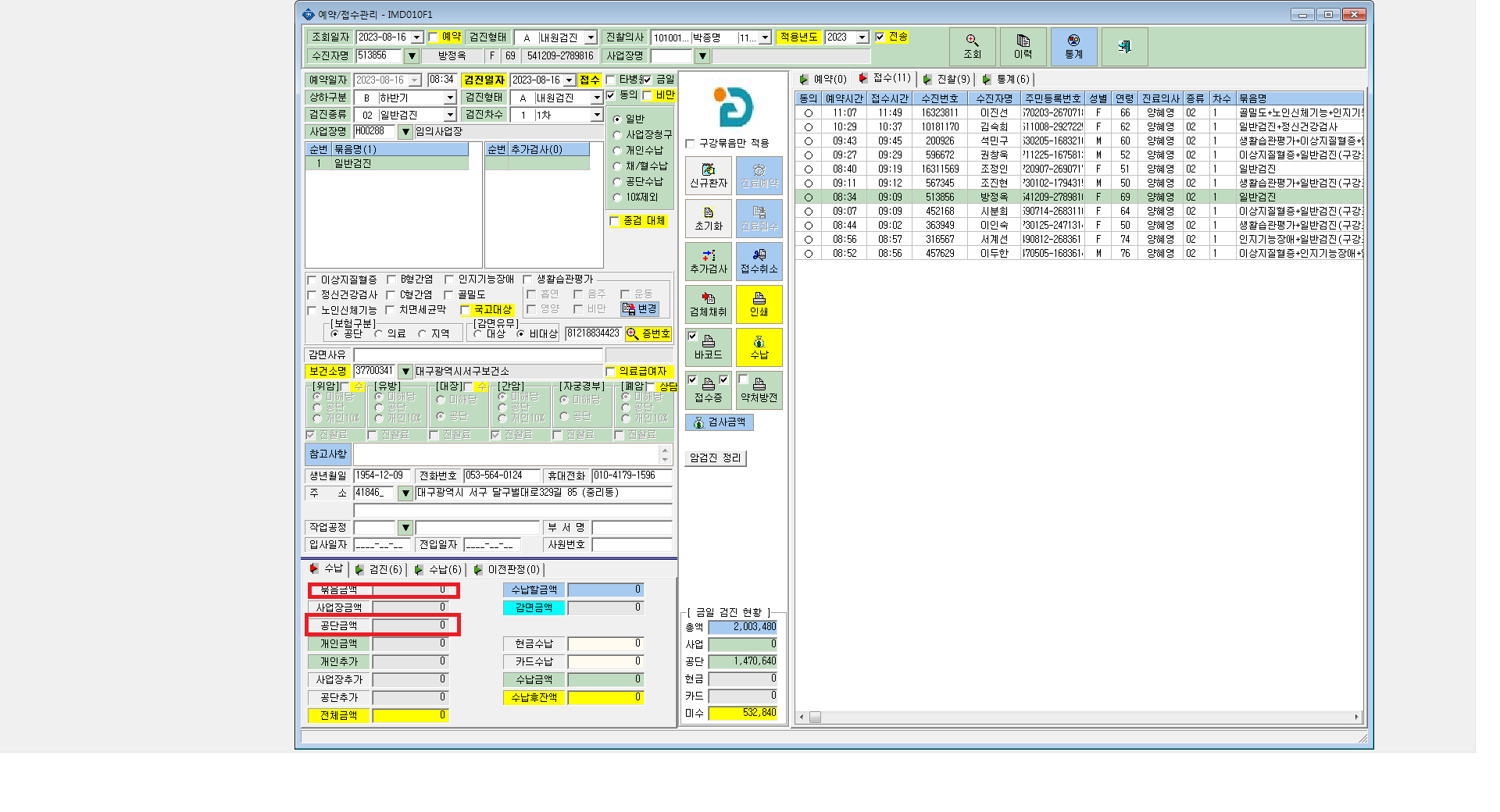The height and width of the screenshot is (812, 1500).
Task: Select the 개인수납 radio button
Action: (x=617, y=151)
